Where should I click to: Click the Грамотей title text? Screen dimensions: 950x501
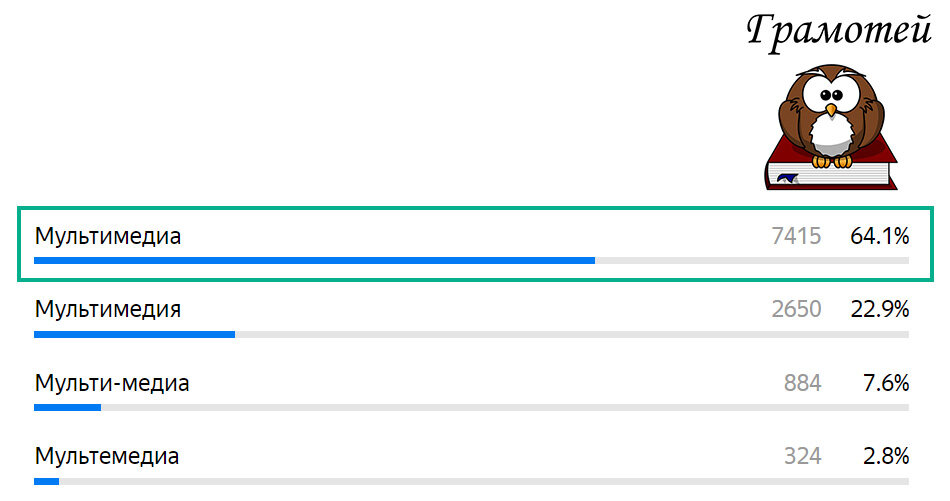click(839, 30)
